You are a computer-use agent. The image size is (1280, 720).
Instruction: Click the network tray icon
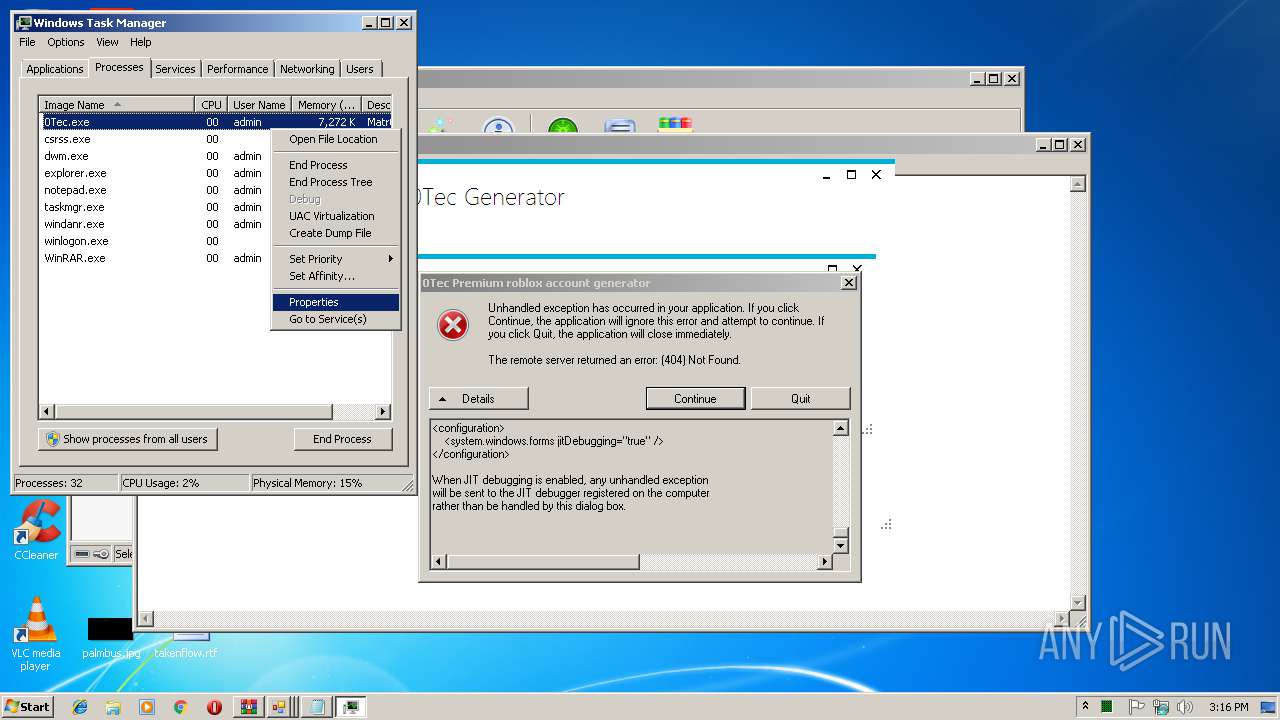point(1161,707)
